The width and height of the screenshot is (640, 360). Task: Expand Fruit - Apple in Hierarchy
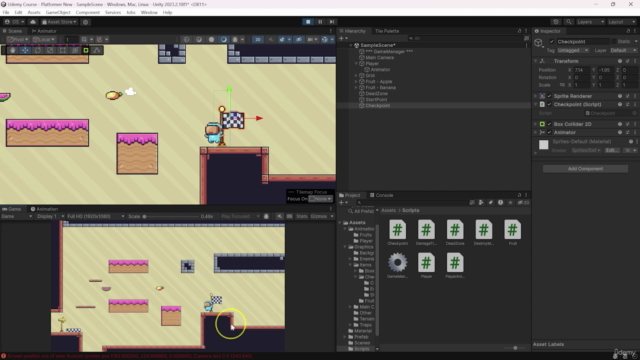pos(356,82)
